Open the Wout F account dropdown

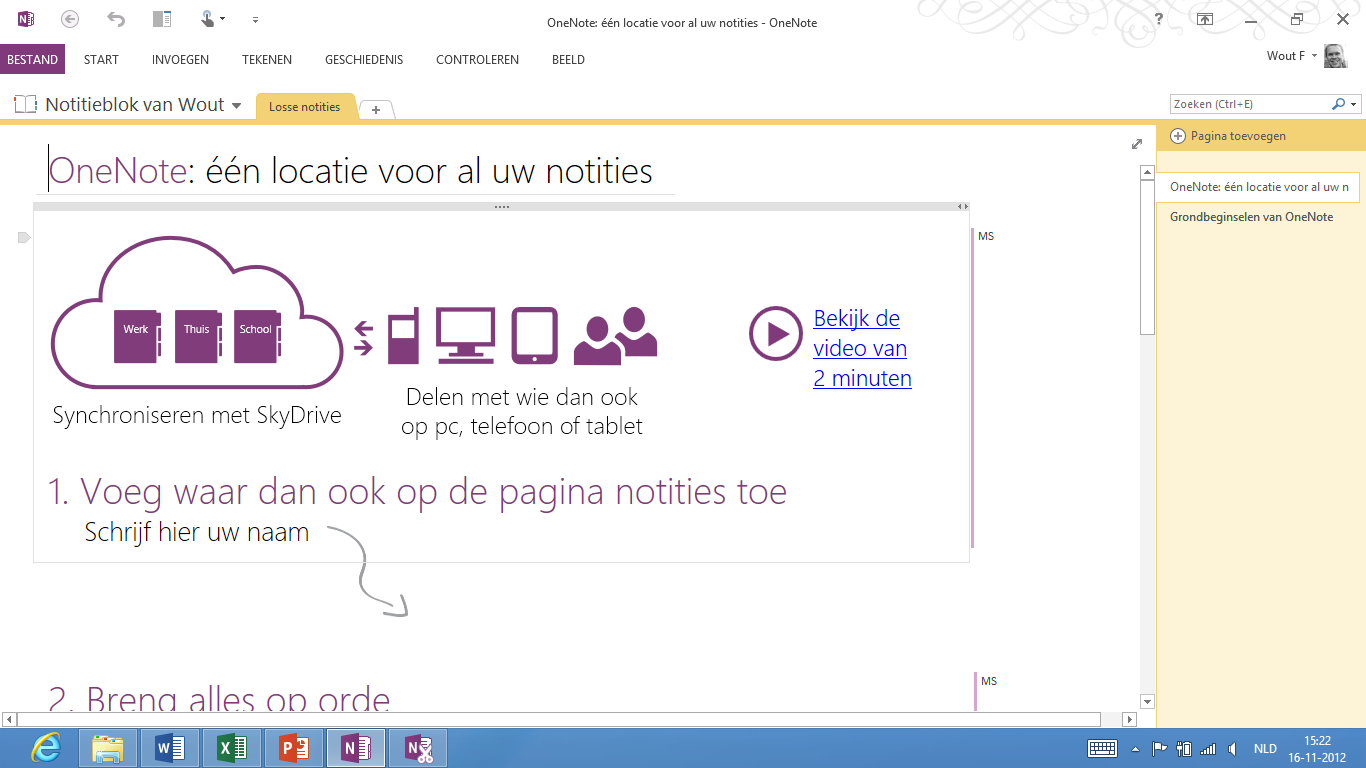tap(1292, 56)
